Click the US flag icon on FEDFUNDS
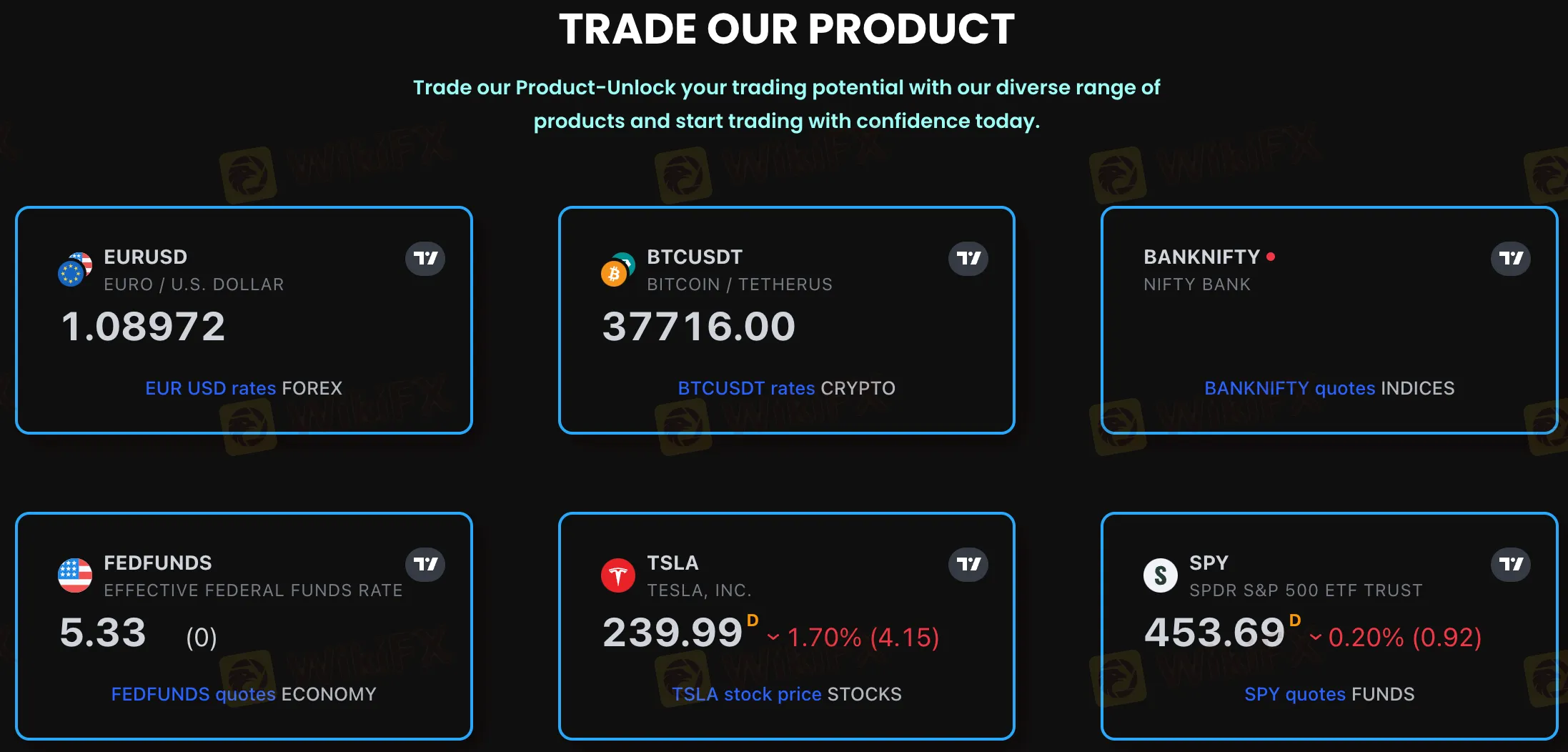 [x=74, y=576]
